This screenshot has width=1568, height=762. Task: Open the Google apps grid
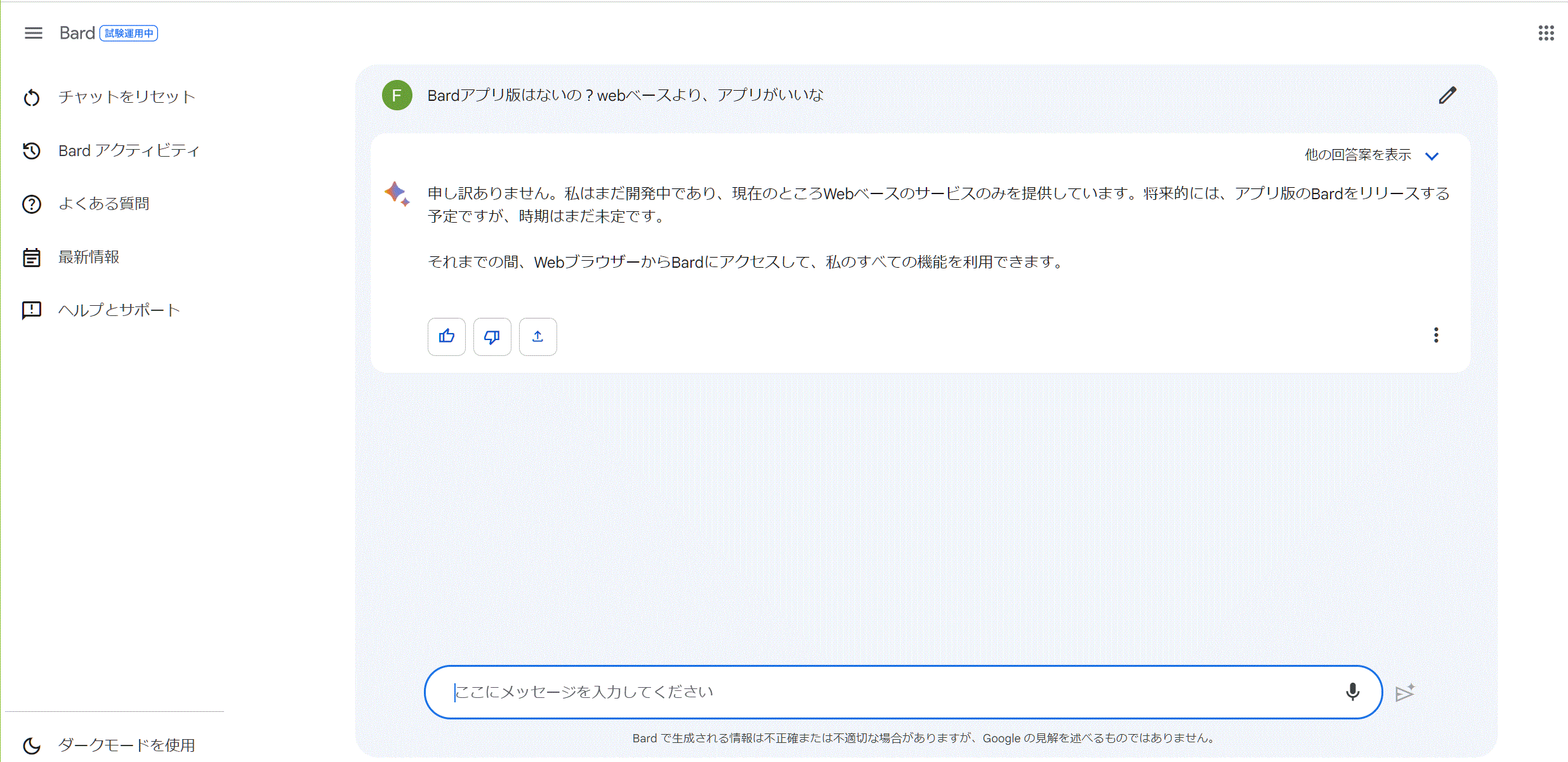click(1546, 33)
